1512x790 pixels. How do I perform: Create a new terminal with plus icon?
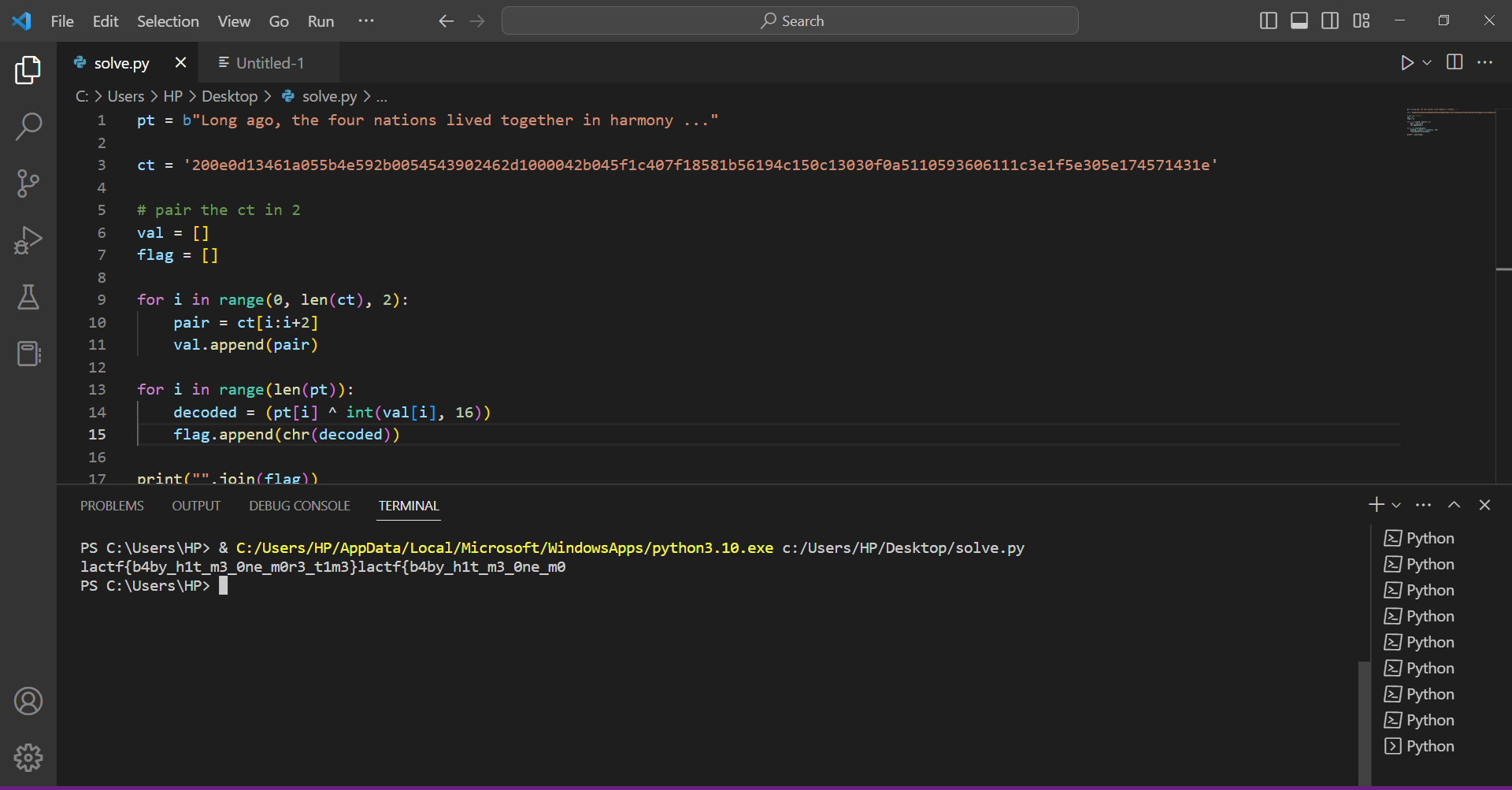[x=1376, y=505]
